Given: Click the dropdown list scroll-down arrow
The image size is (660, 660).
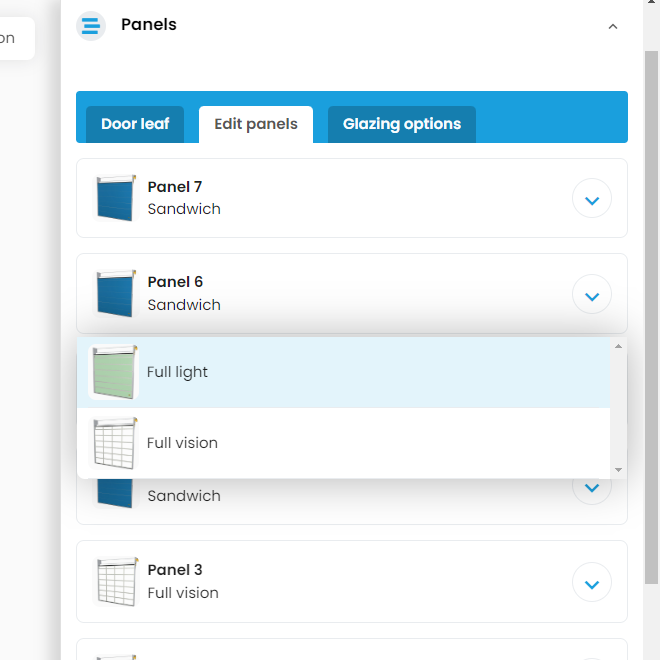Looking at the screenshot, I should pos(618,469).
